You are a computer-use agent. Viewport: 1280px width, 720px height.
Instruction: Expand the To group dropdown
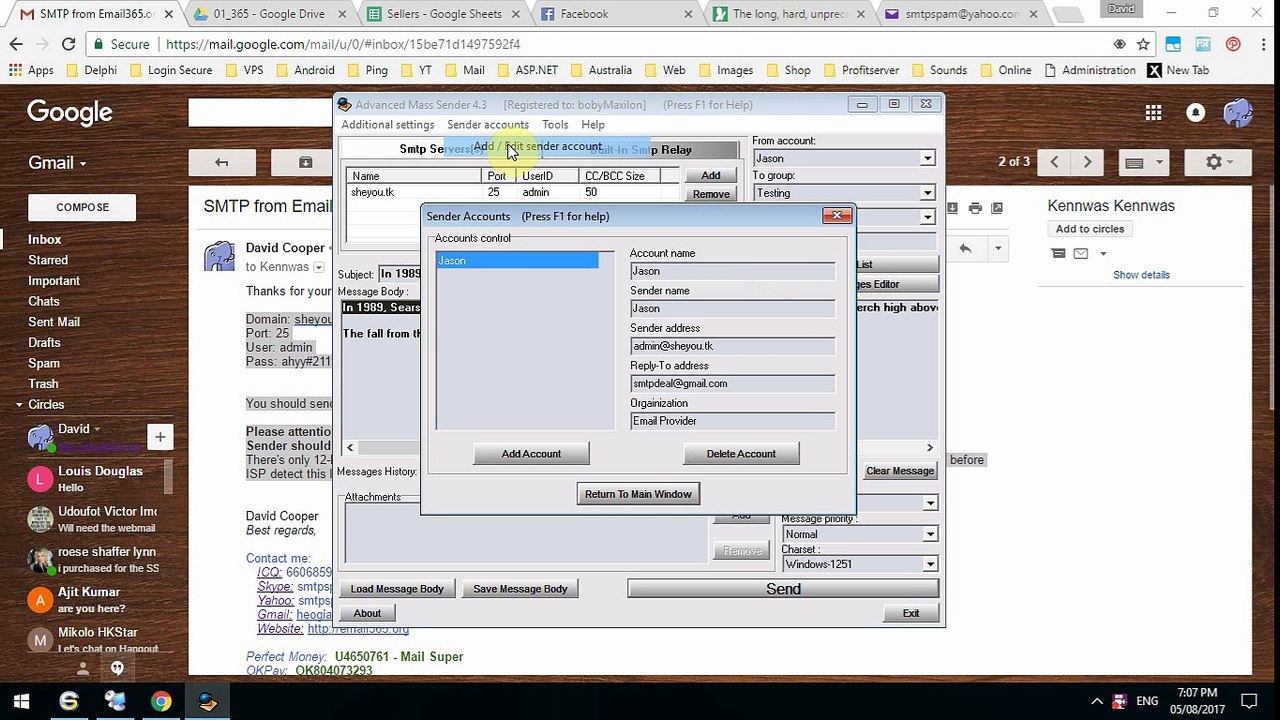(x=927, y=193)
